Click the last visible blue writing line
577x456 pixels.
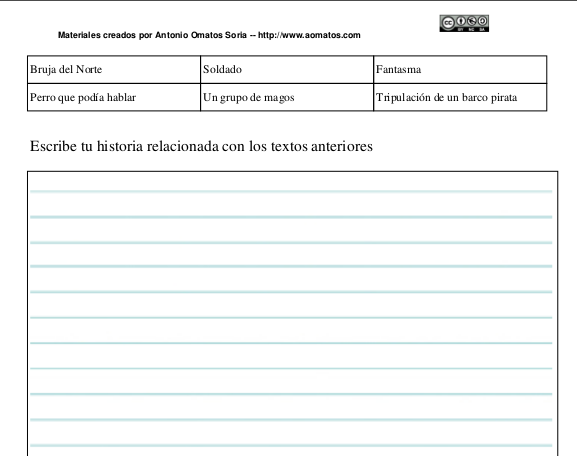pyautogui.click(x=291, y=445)
